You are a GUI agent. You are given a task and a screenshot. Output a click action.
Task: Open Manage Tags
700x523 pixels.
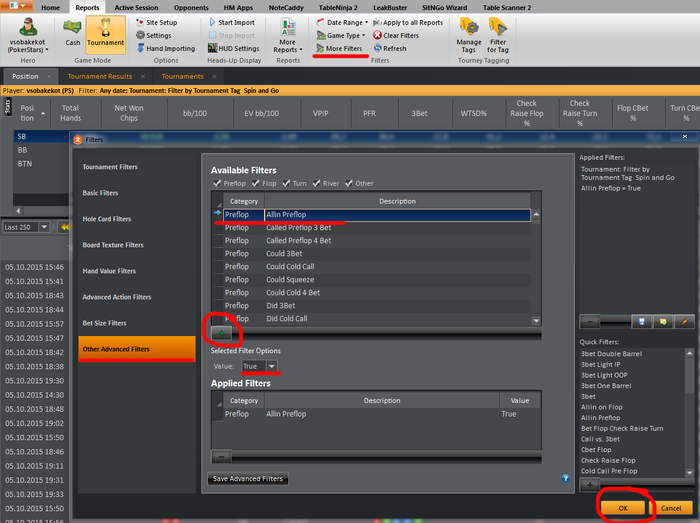pos(469,36)
